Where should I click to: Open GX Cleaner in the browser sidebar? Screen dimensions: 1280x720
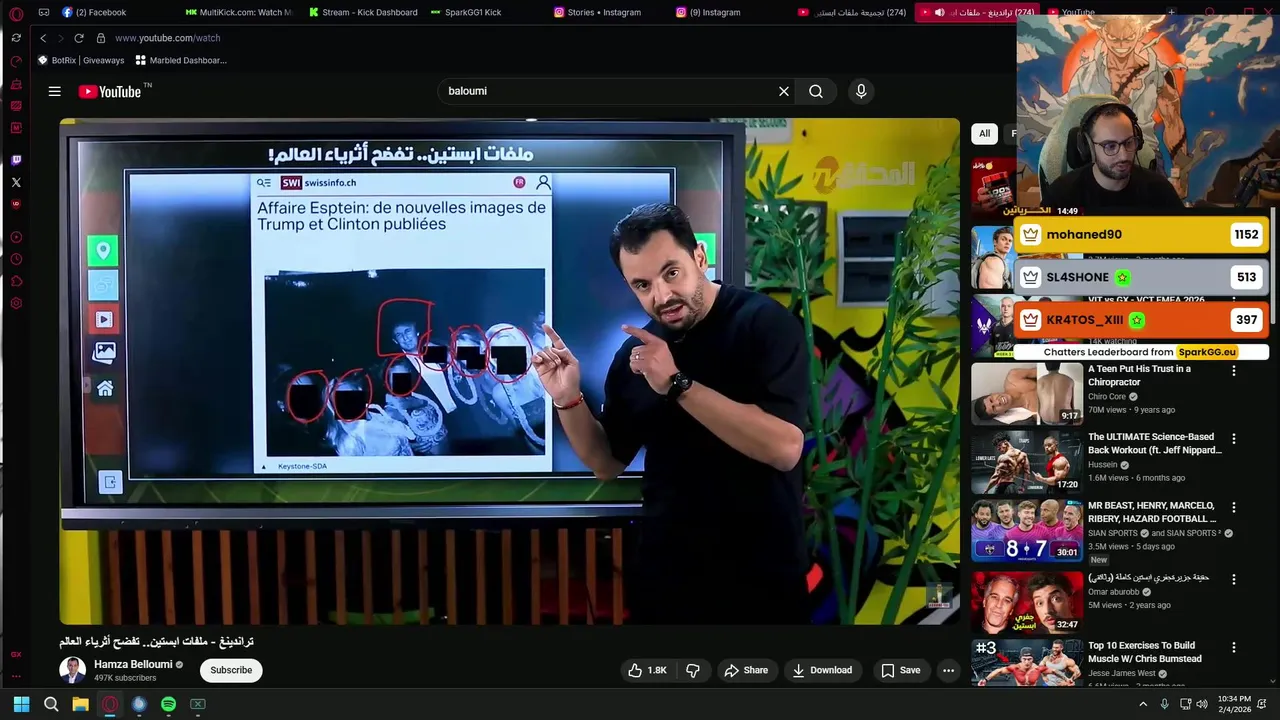pos(16,83)
